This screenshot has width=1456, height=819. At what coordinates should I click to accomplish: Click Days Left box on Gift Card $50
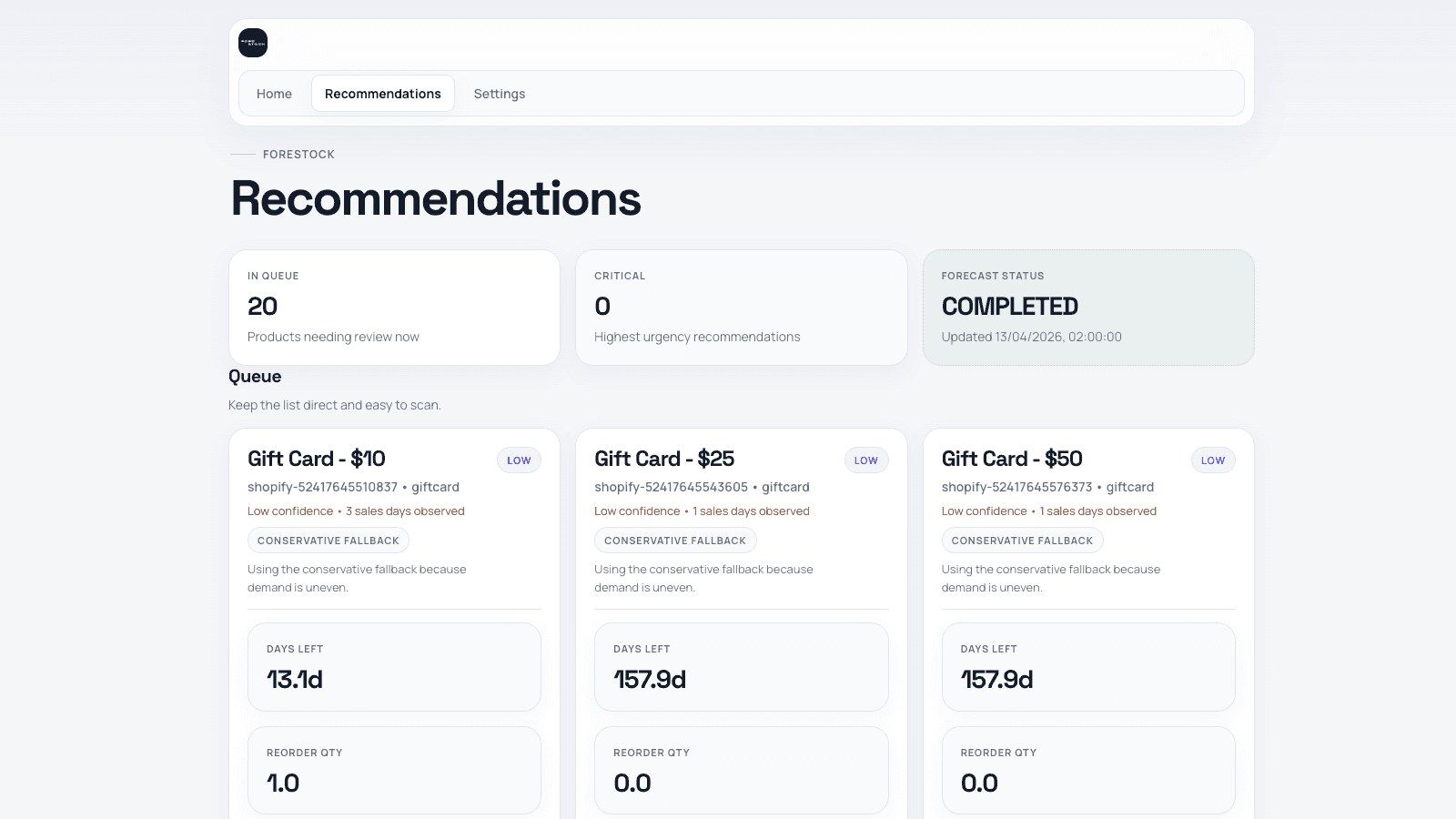pyautogui.click(x=1088, y=667)
